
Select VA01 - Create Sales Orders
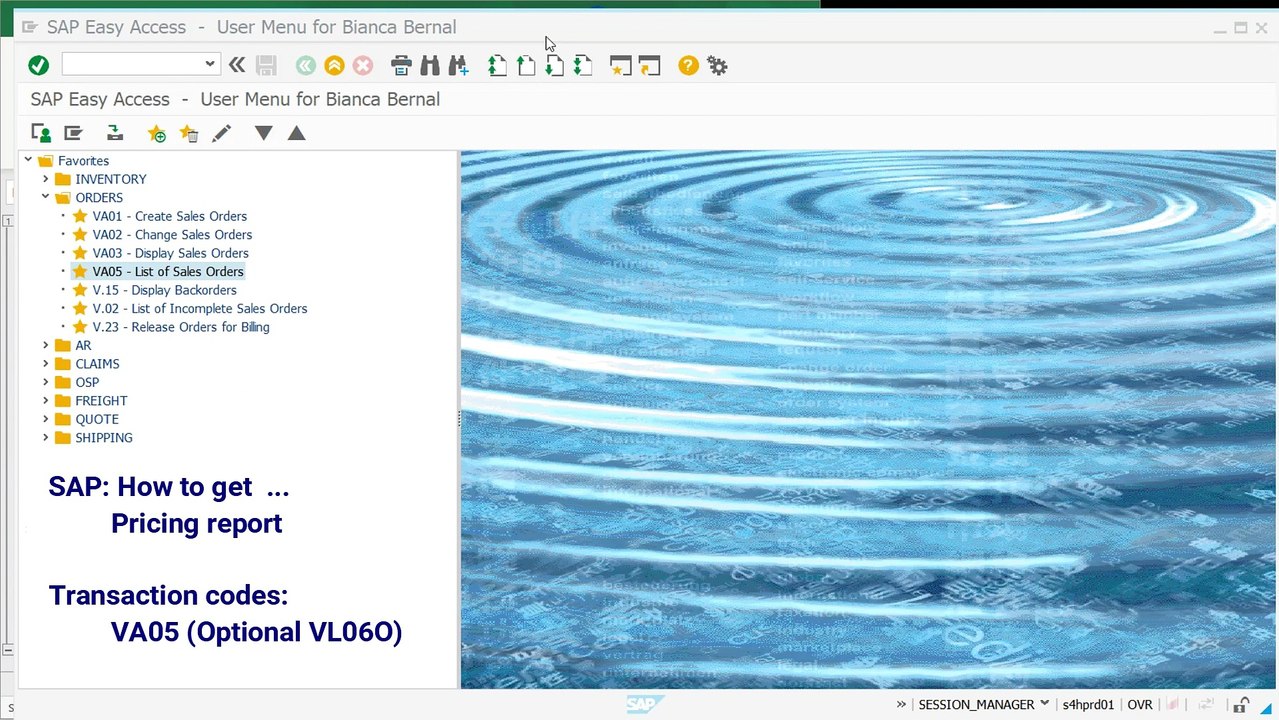170,216
